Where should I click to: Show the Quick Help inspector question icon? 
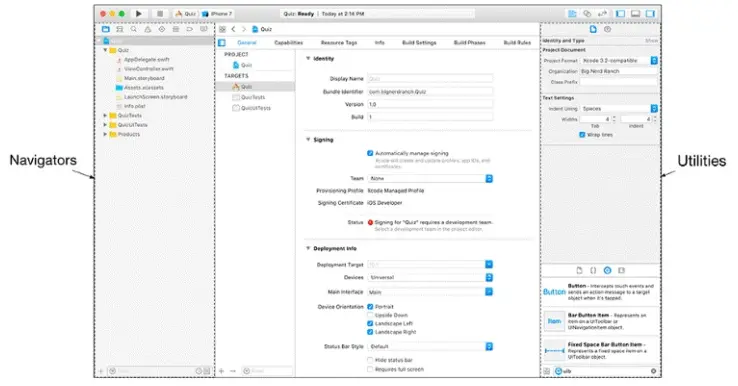(608, 29)
